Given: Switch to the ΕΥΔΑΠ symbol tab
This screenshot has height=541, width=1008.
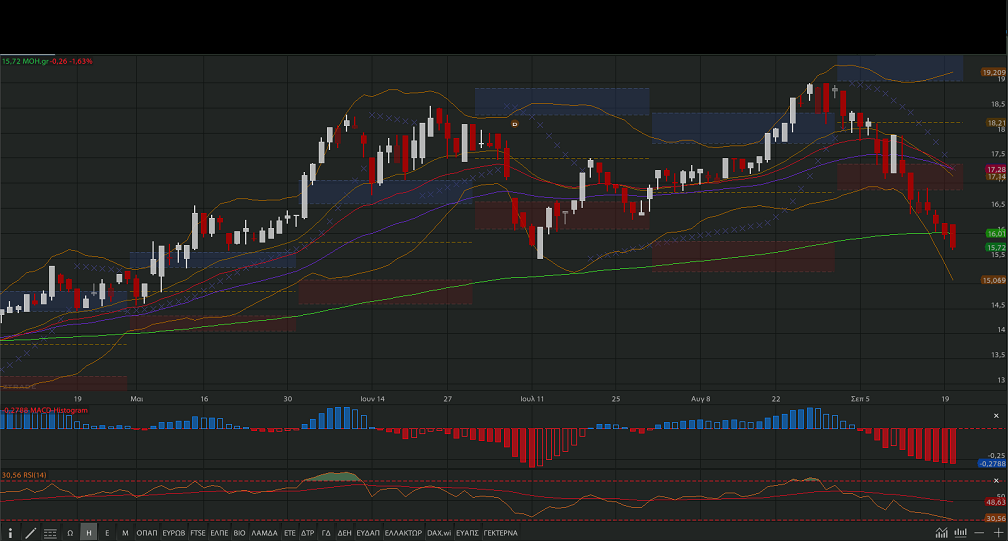Looking at the screenshot, I should tap(368, 533).
